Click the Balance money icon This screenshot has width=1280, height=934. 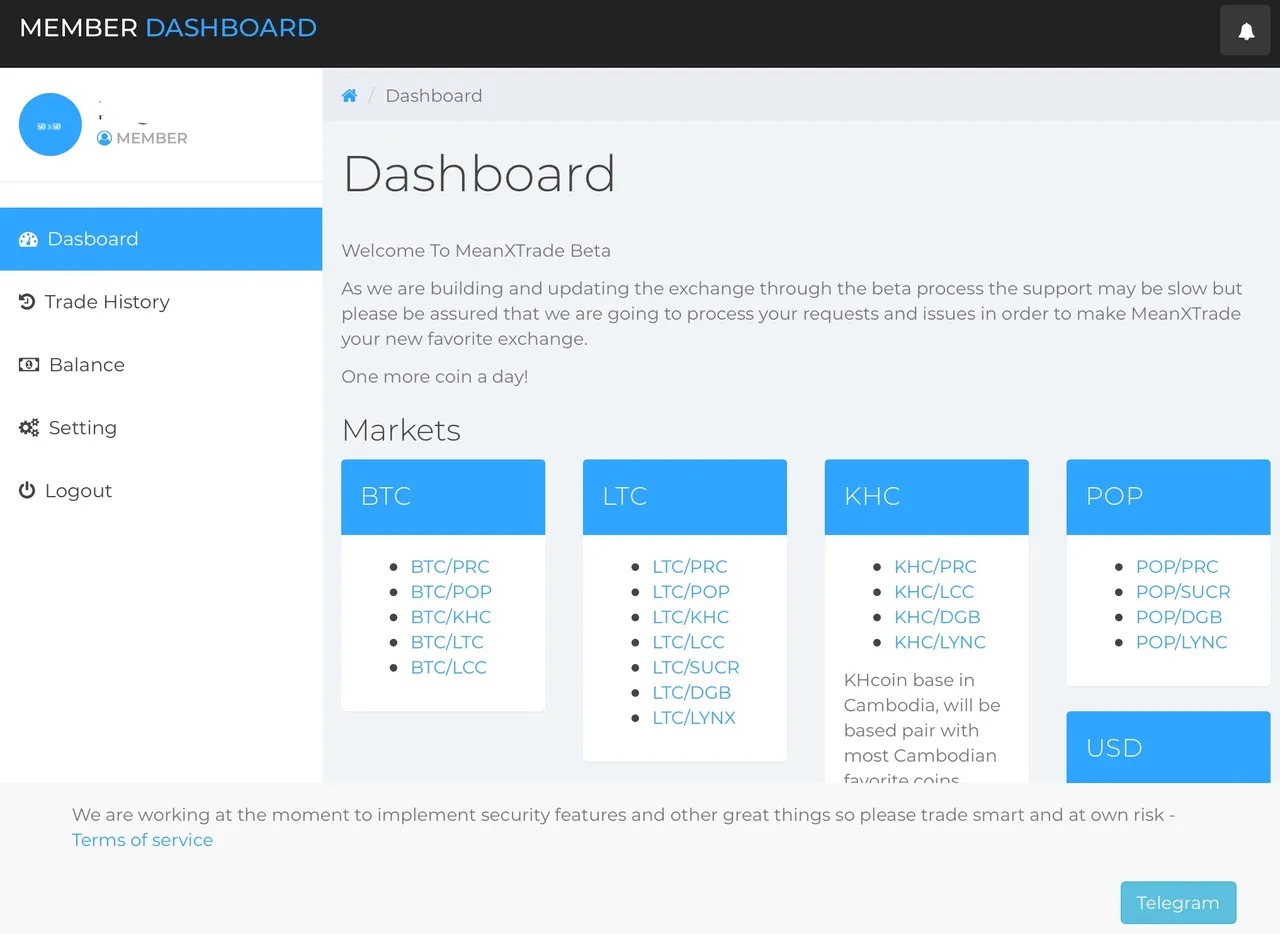(29, 365)
